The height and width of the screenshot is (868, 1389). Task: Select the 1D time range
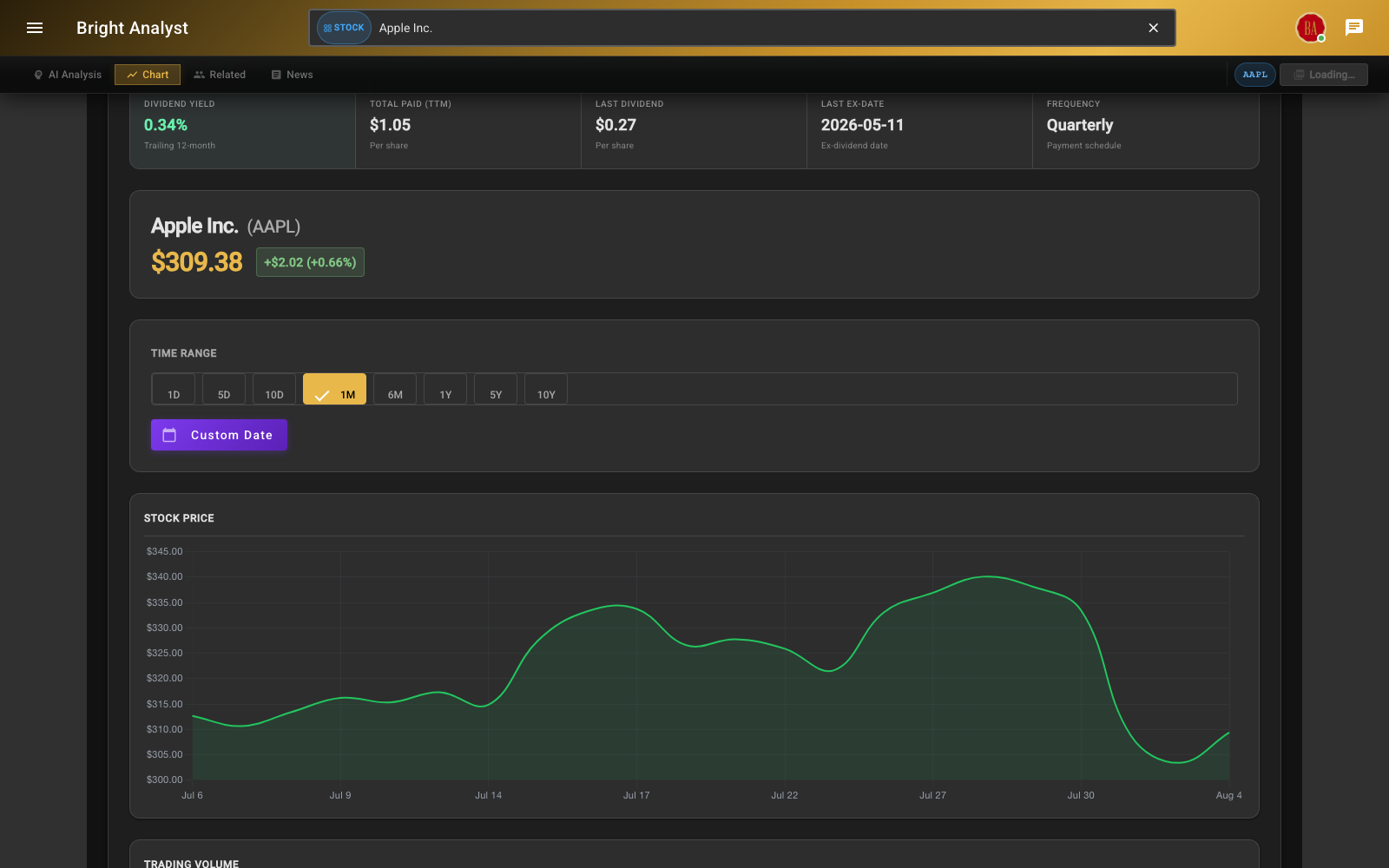pyautogui.click(x=174, y=390)
